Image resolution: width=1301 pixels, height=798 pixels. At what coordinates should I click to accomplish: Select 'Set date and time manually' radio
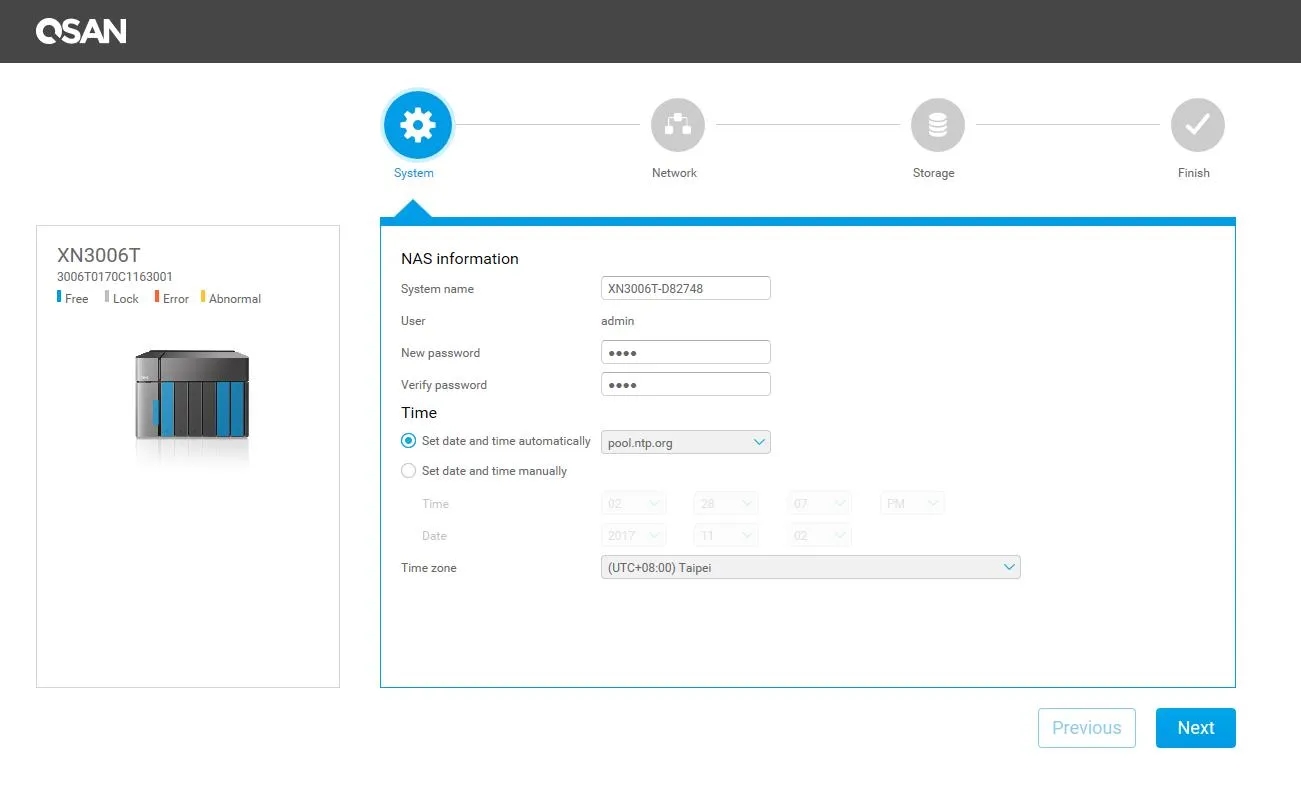408,471
